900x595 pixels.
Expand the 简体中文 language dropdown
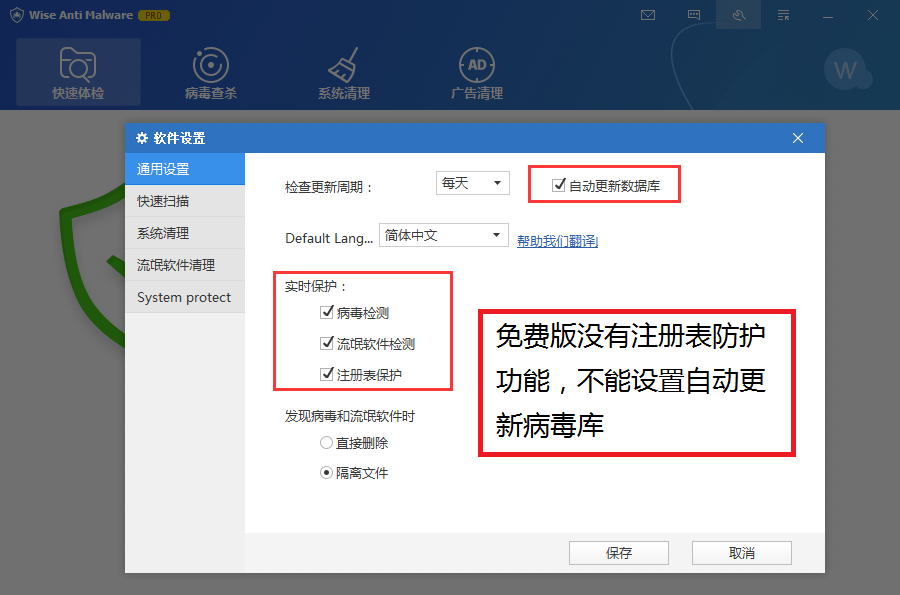pos(443,234)
